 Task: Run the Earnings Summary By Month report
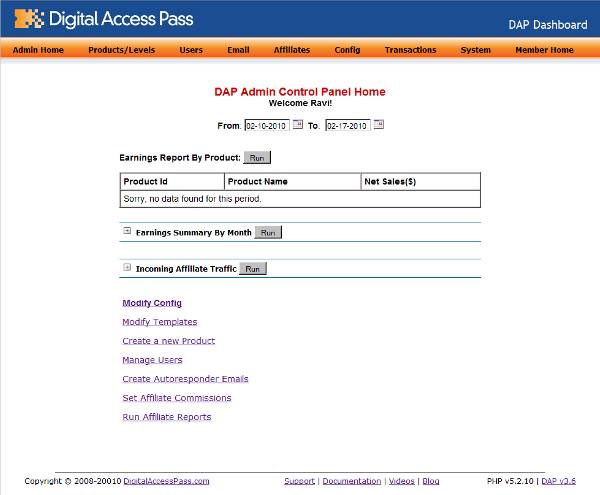click(268, 232)
